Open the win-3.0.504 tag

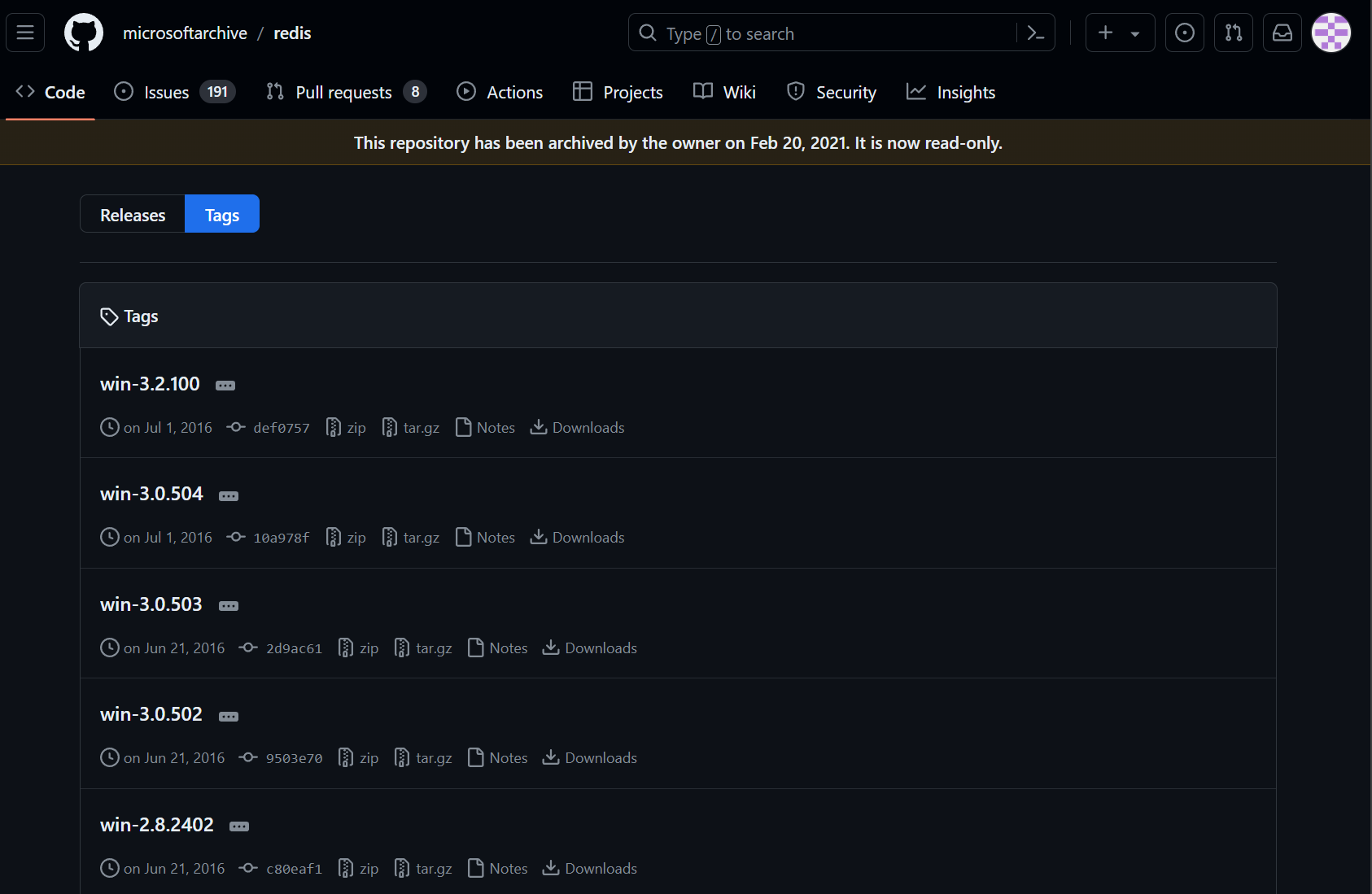(x=151, y=494)
